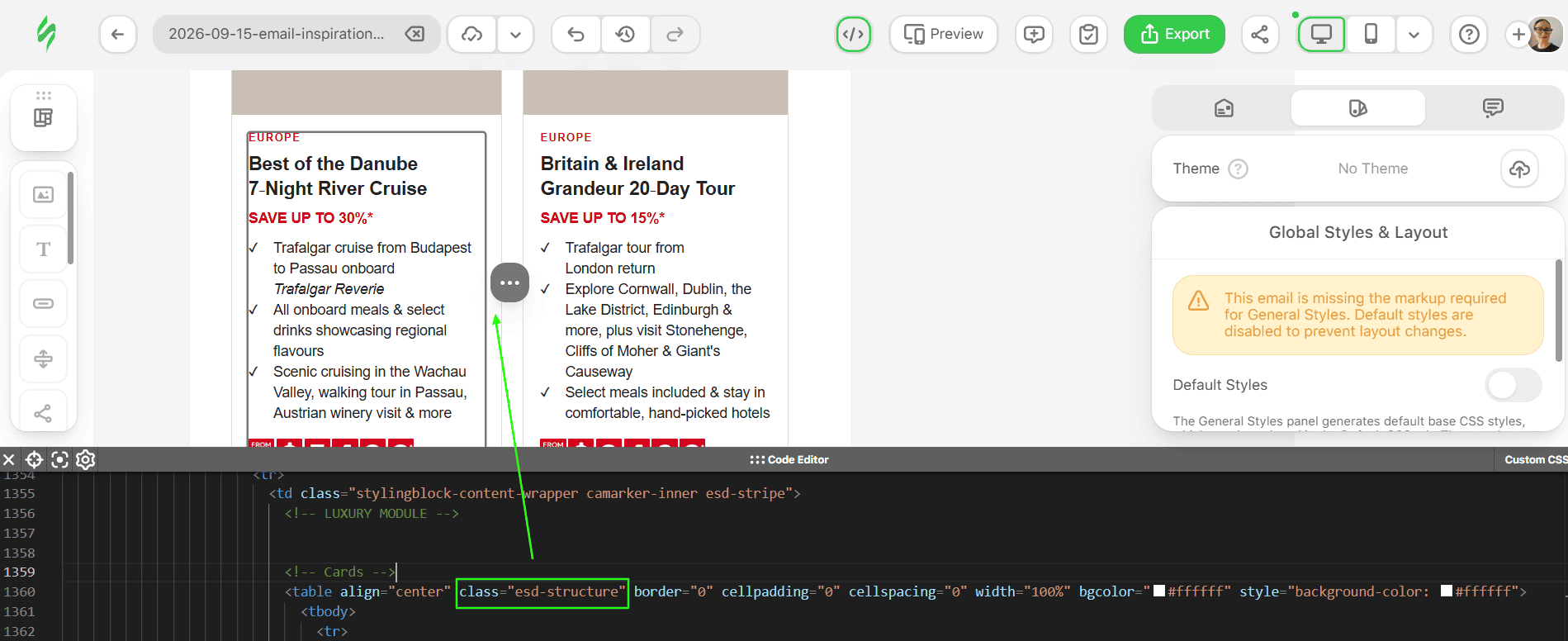Open the checklist clipboard icon
Viewport: 1568px width, 641px height.
pos(1088,35)
